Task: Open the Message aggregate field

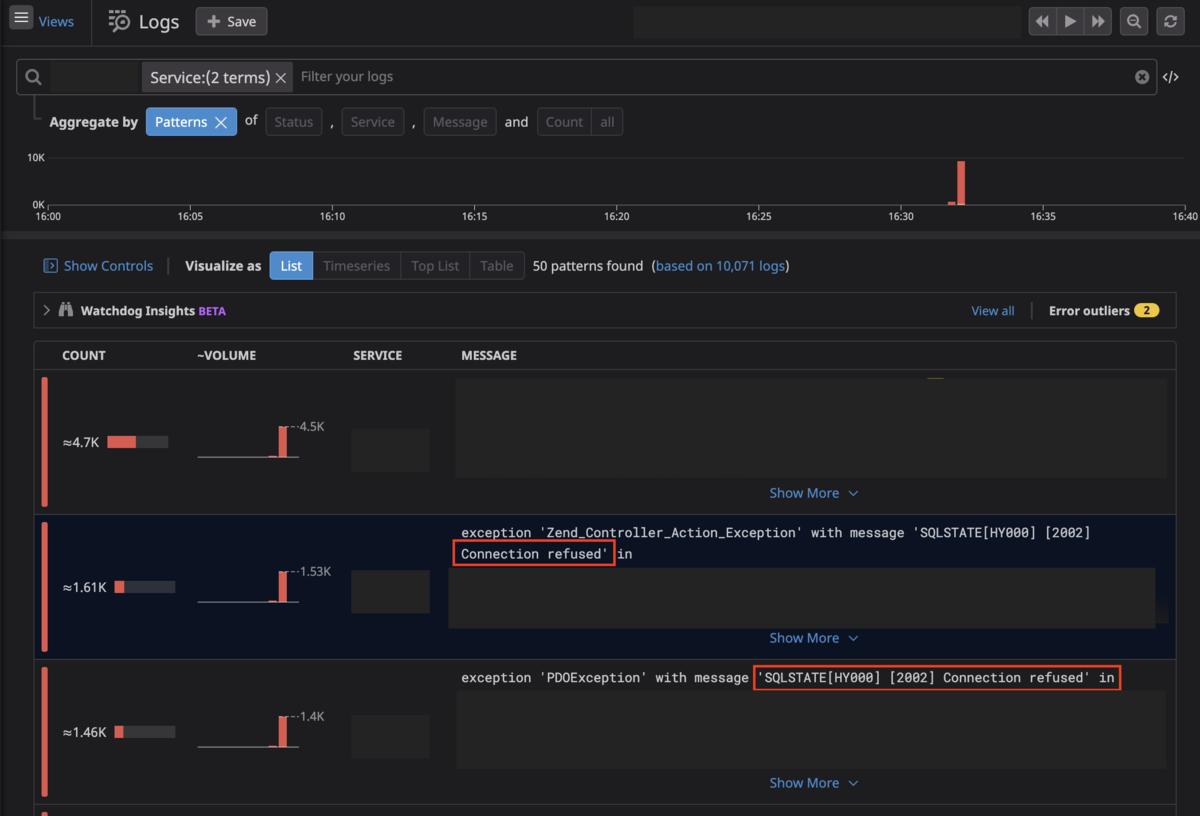Action: 460,122
